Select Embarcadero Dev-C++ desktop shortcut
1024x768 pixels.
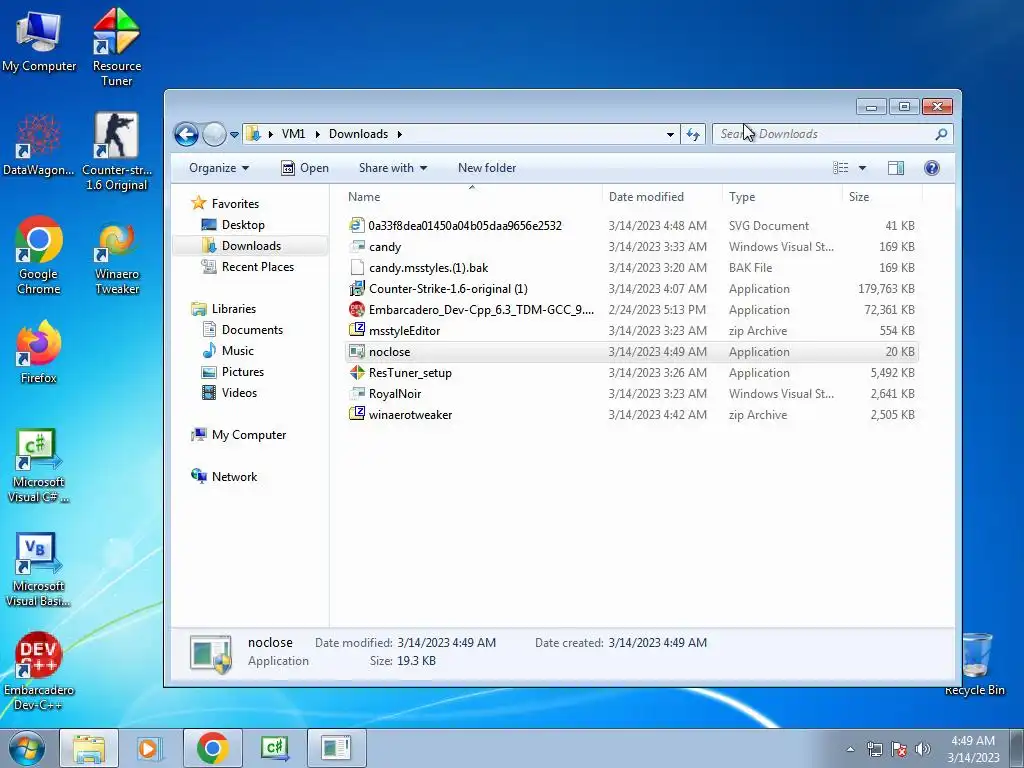click(39, 672)
